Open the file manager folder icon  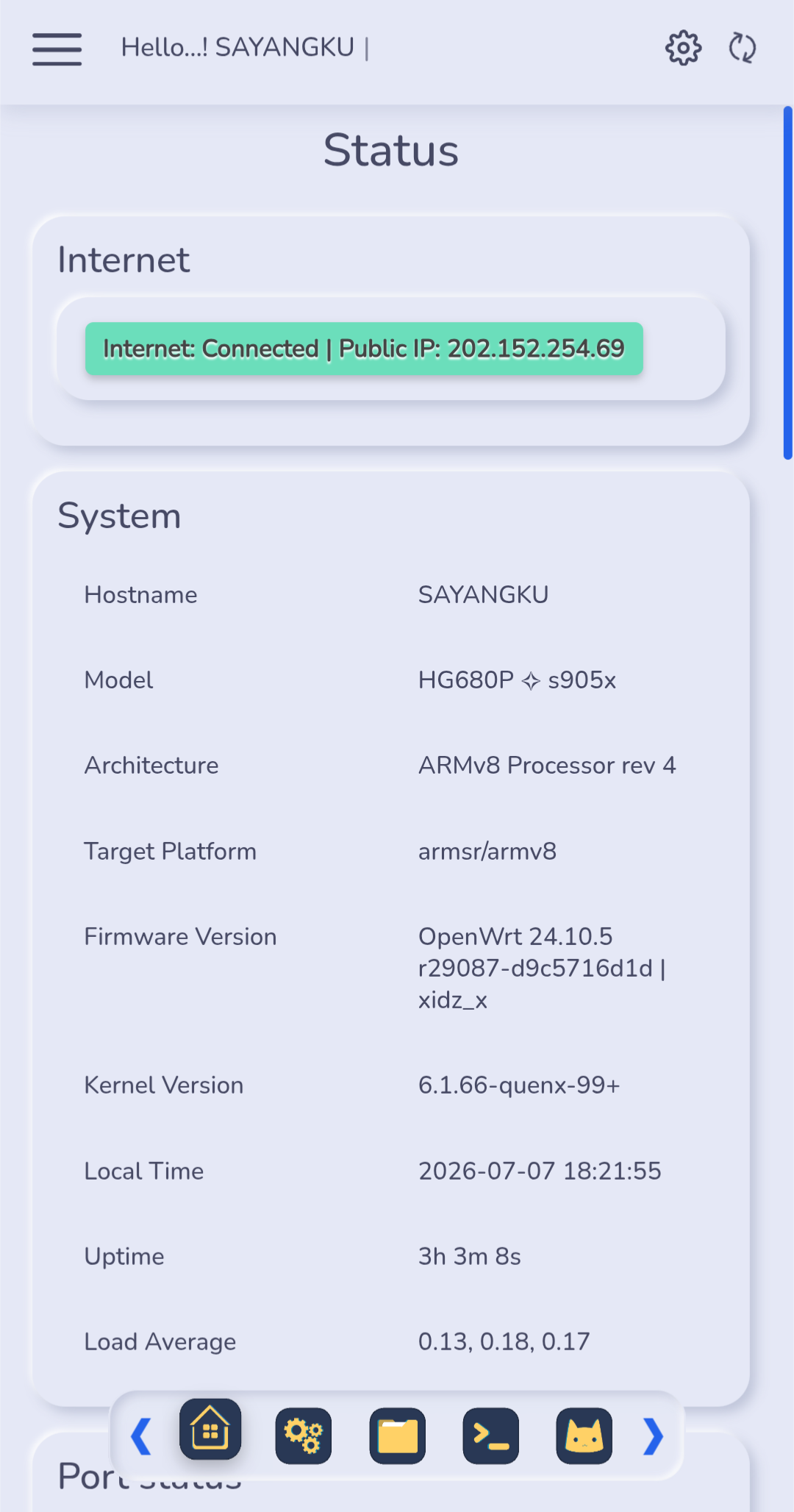[x=397, y=1436]
